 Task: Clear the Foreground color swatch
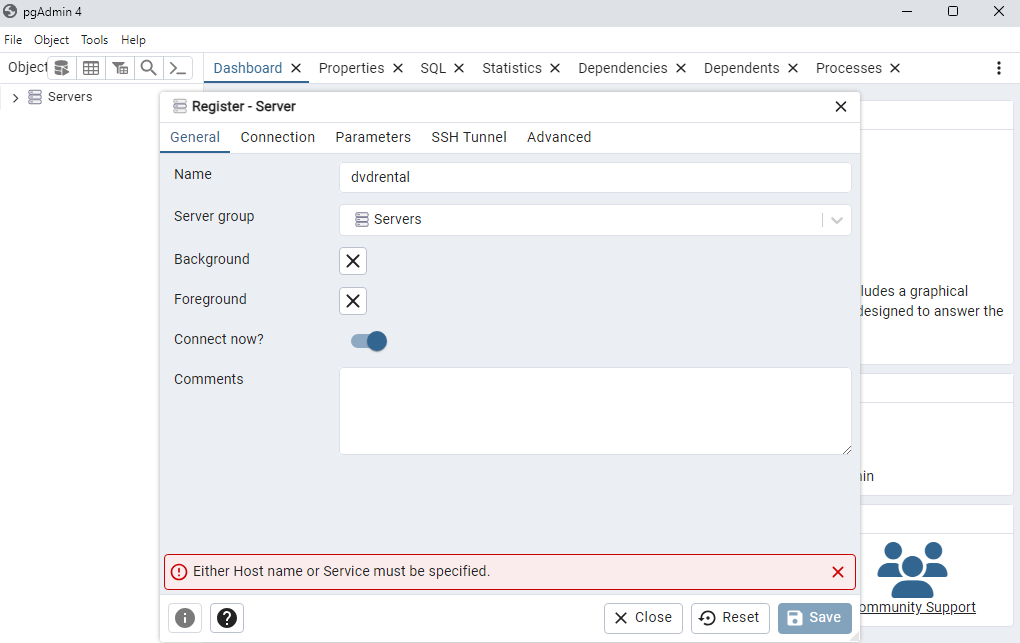[353, 301]
